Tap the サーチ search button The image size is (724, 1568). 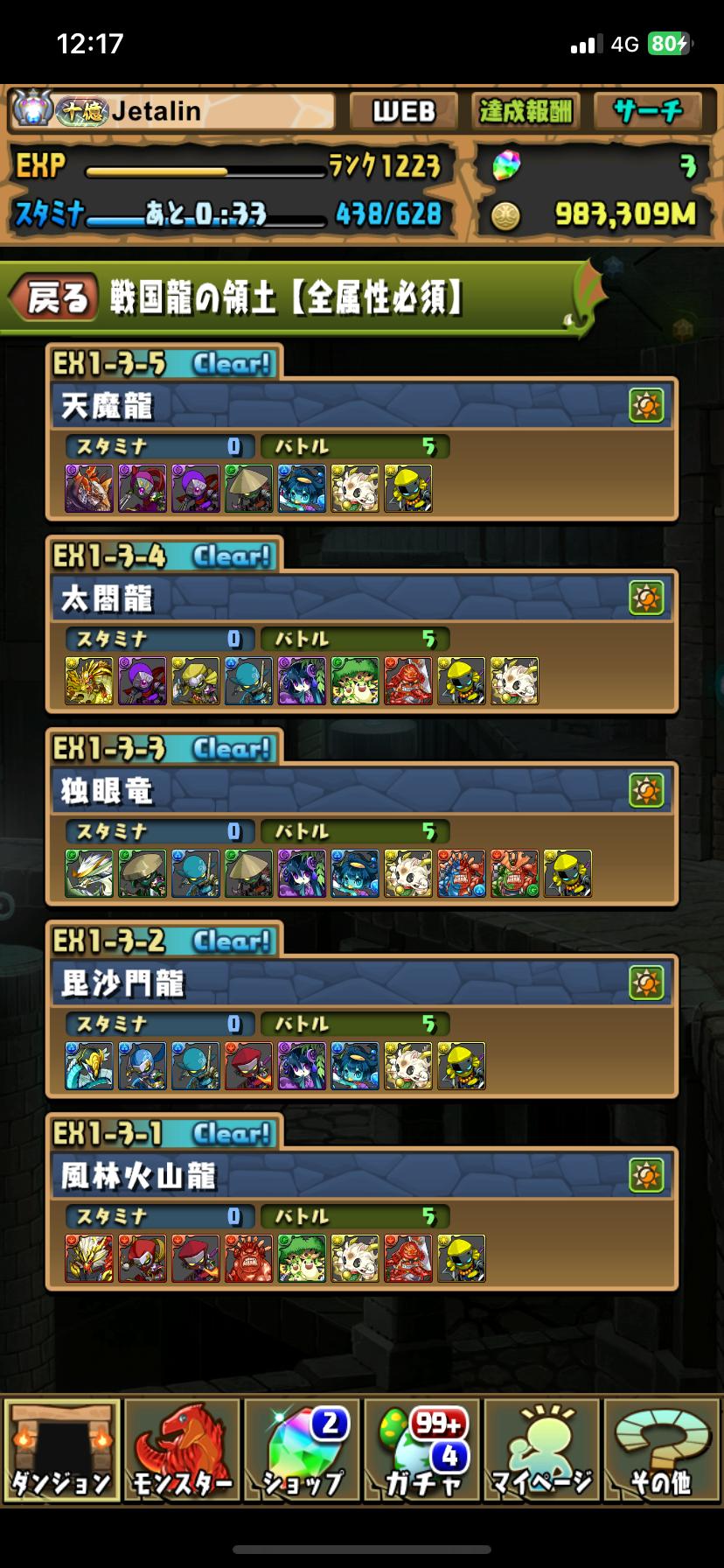click(x=648, y=111)
